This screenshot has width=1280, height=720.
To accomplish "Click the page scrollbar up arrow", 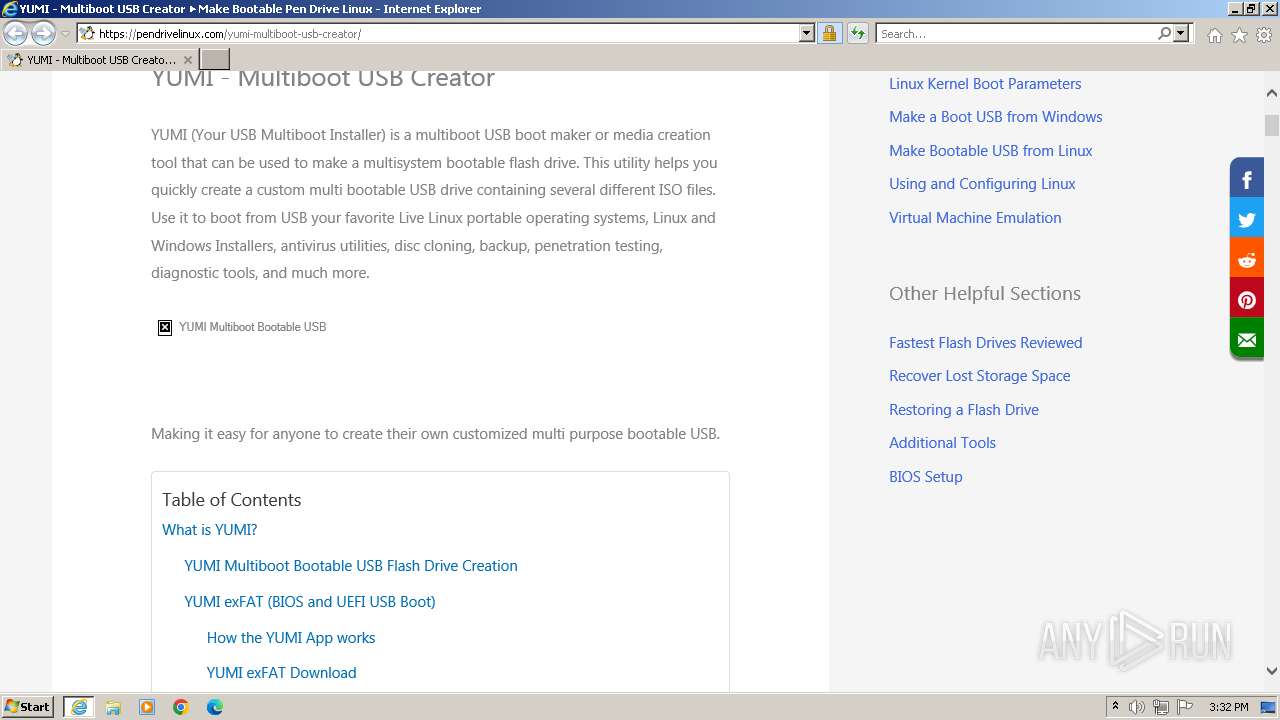I will coord(1271,93).
